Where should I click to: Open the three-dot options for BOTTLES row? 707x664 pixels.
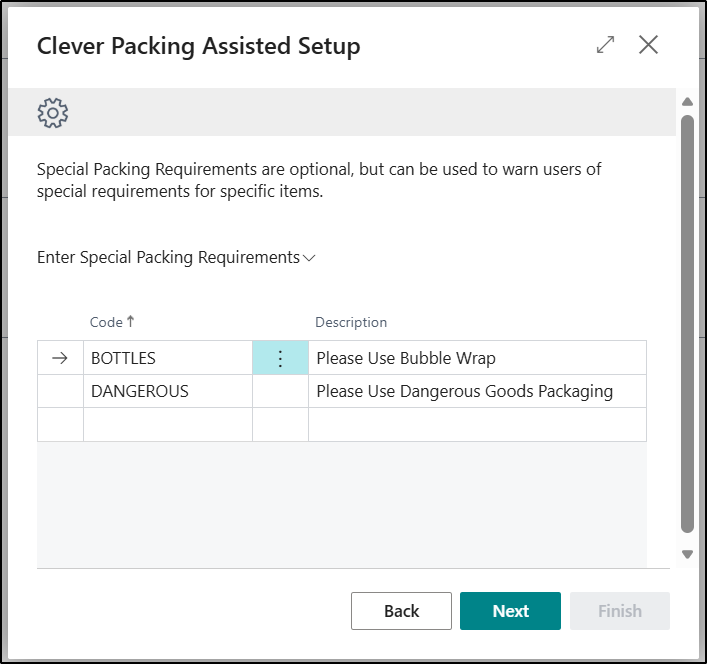[x=280, y=358]
